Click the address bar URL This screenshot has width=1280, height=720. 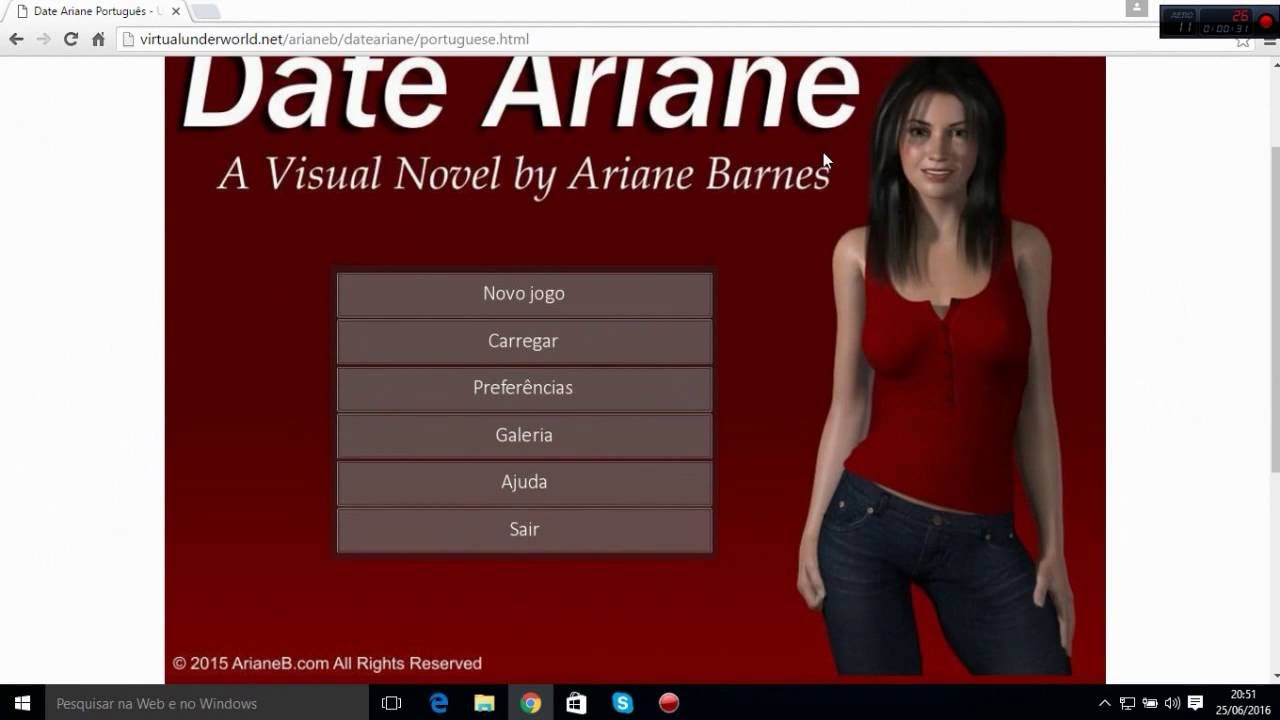click(x=334, y=39)
